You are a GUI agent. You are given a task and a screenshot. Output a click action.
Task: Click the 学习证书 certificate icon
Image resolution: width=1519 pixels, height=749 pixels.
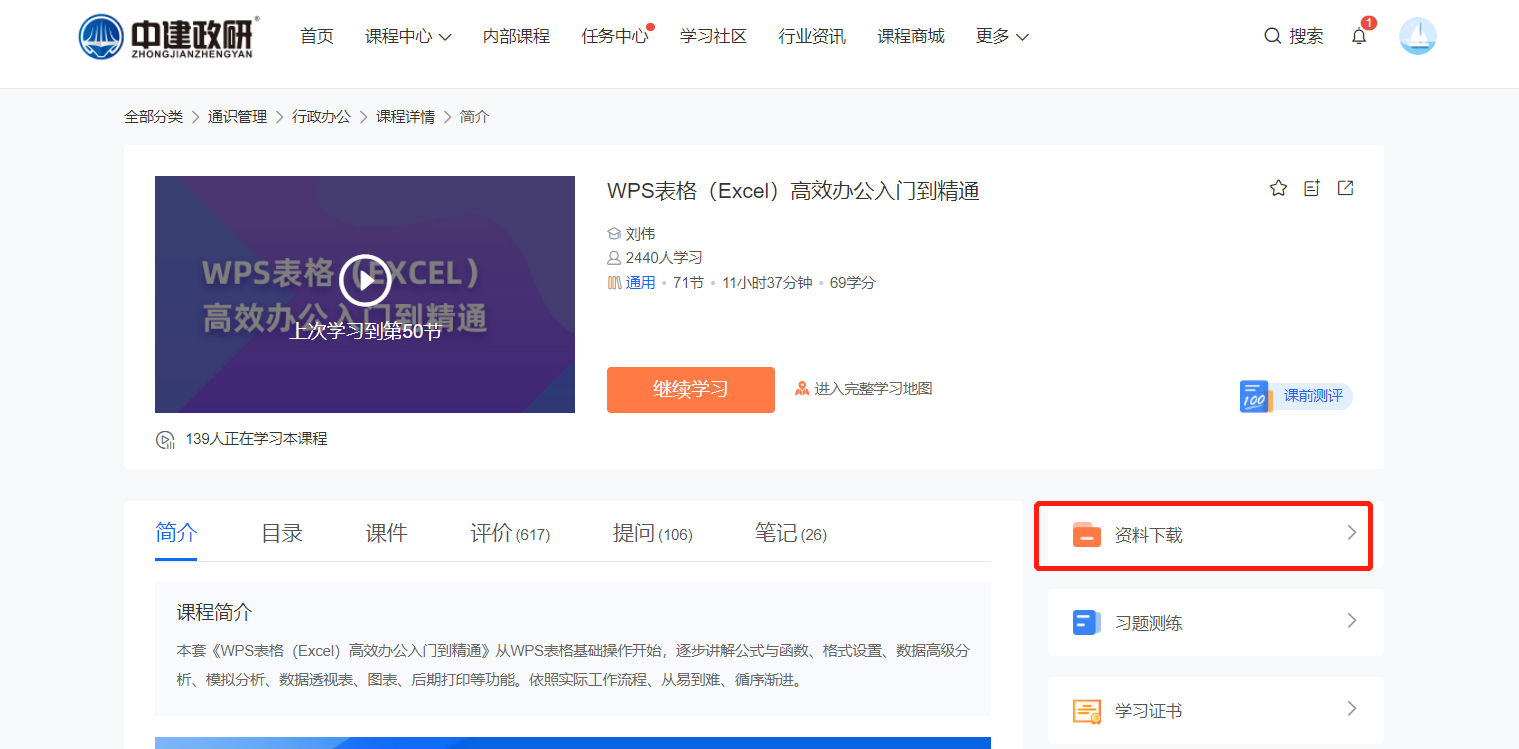click(x=1087, y=711)
